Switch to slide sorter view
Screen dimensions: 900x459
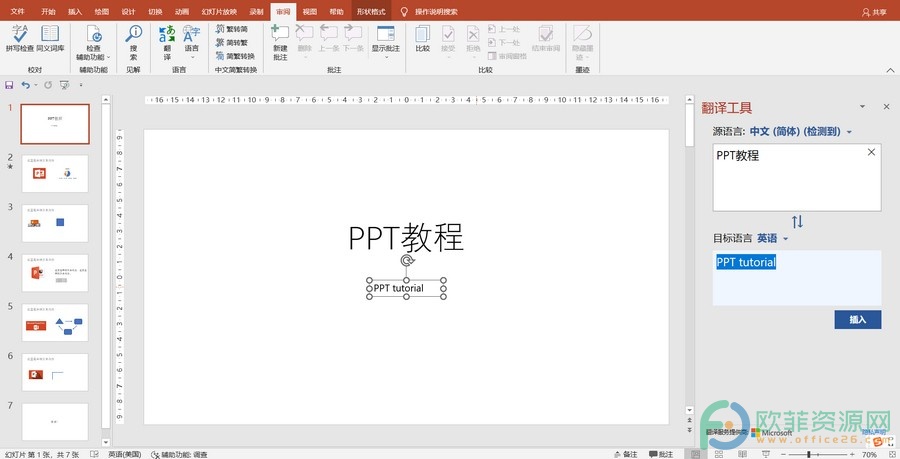[719, 454]
